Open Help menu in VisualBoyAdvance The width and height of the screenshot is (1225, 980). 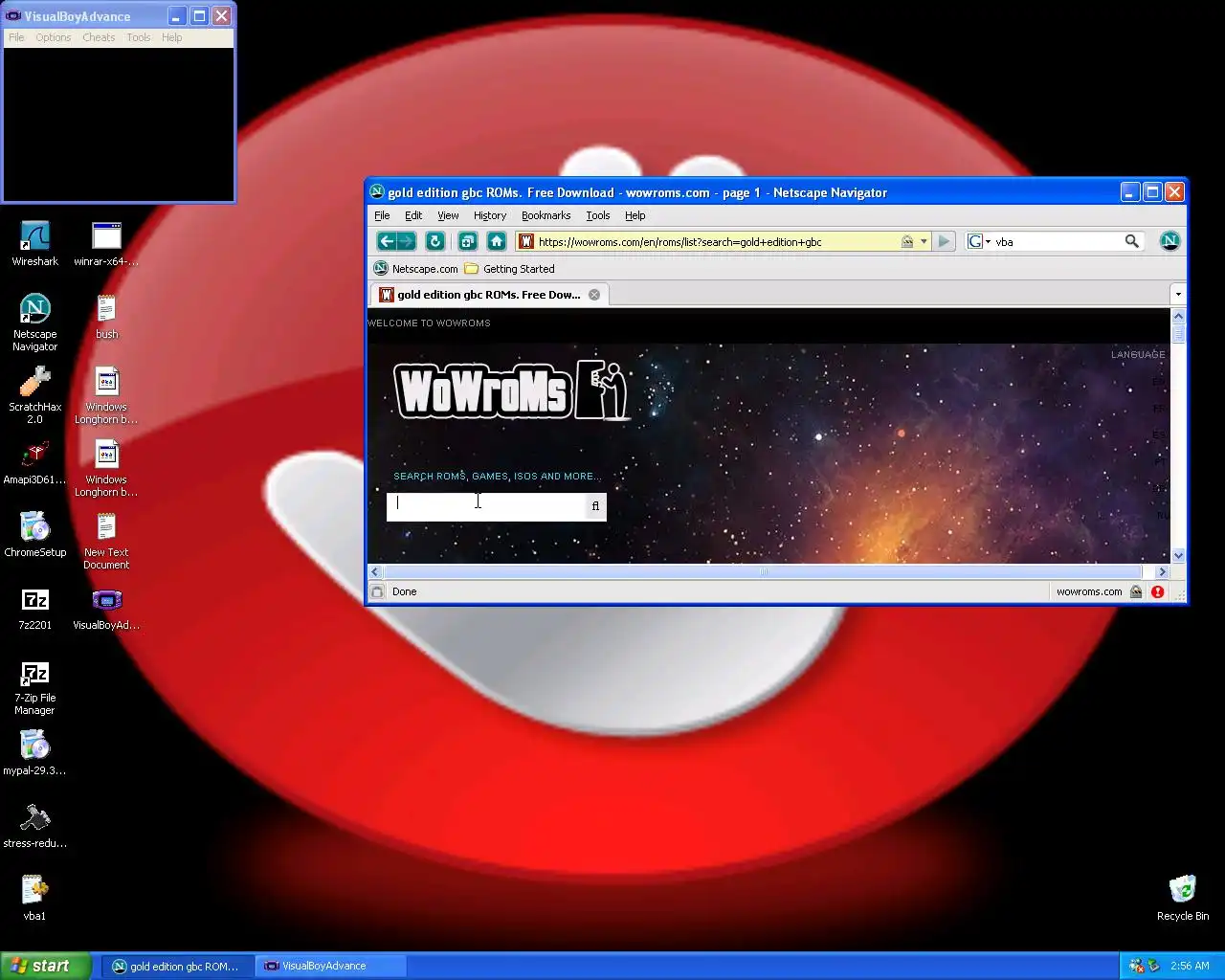[172, 37]
